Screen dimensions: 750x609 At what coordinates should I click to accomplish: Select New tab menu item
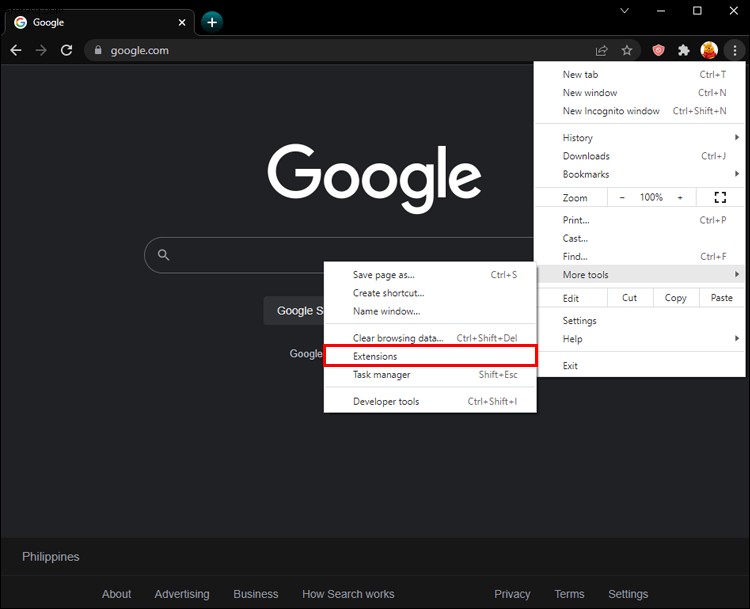(640, 75)
